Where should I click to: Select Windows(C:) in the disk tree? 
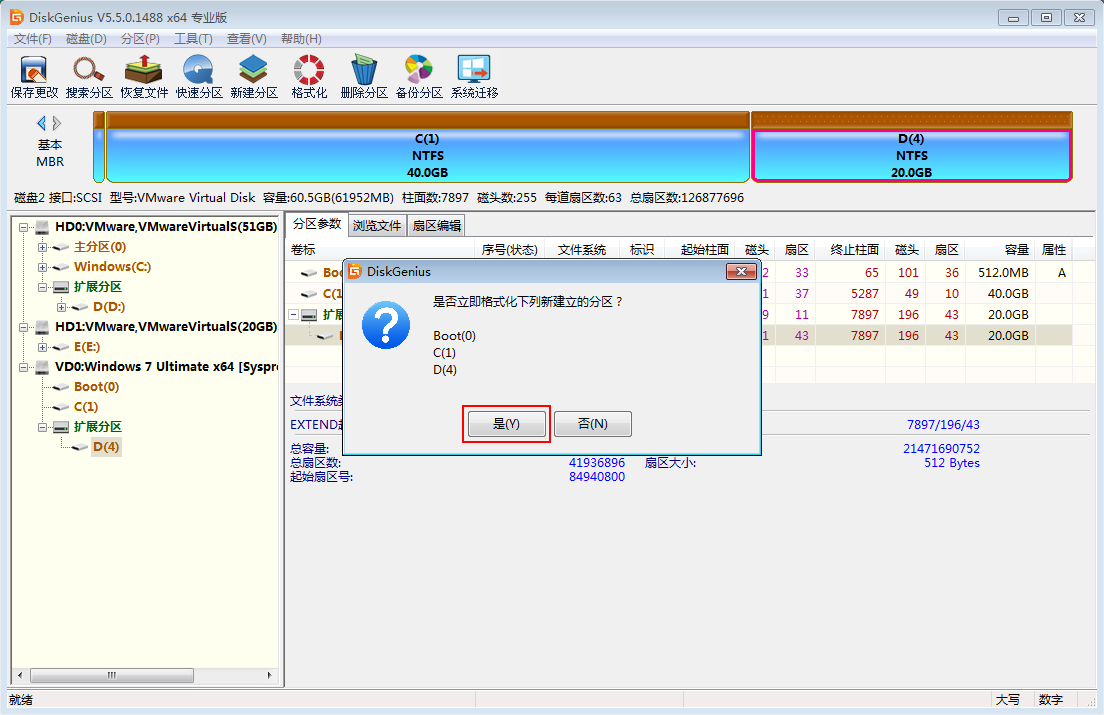pos(112,267)
